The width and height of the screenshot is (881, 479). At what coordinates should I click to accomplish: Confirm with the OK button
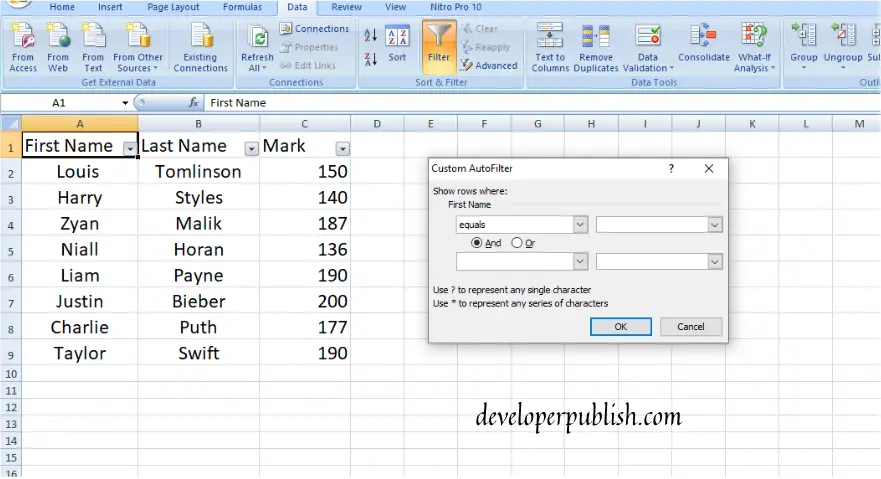(621, 327)
